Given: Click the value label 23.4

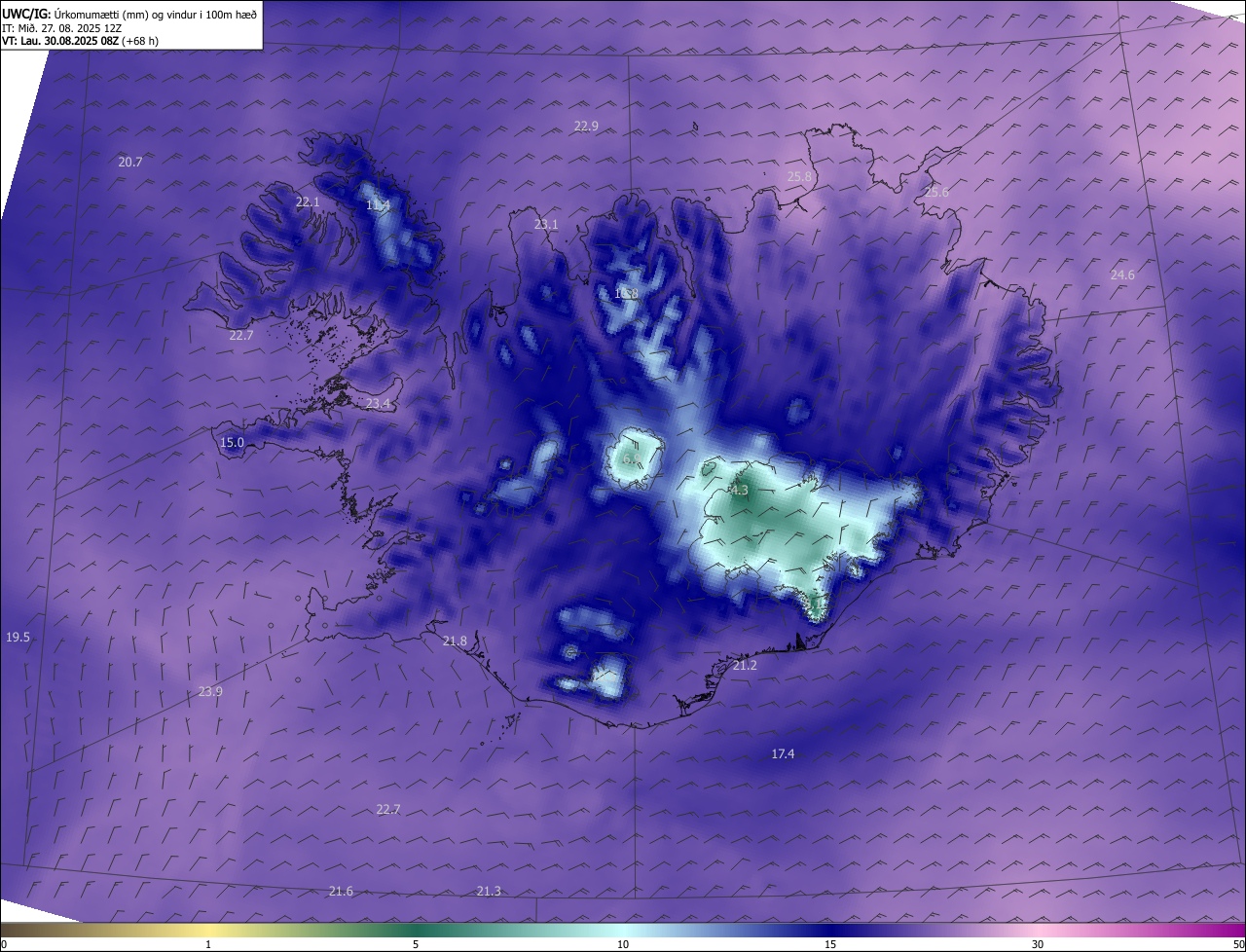Looking at the screenshot, I should (x=378, y=404).
